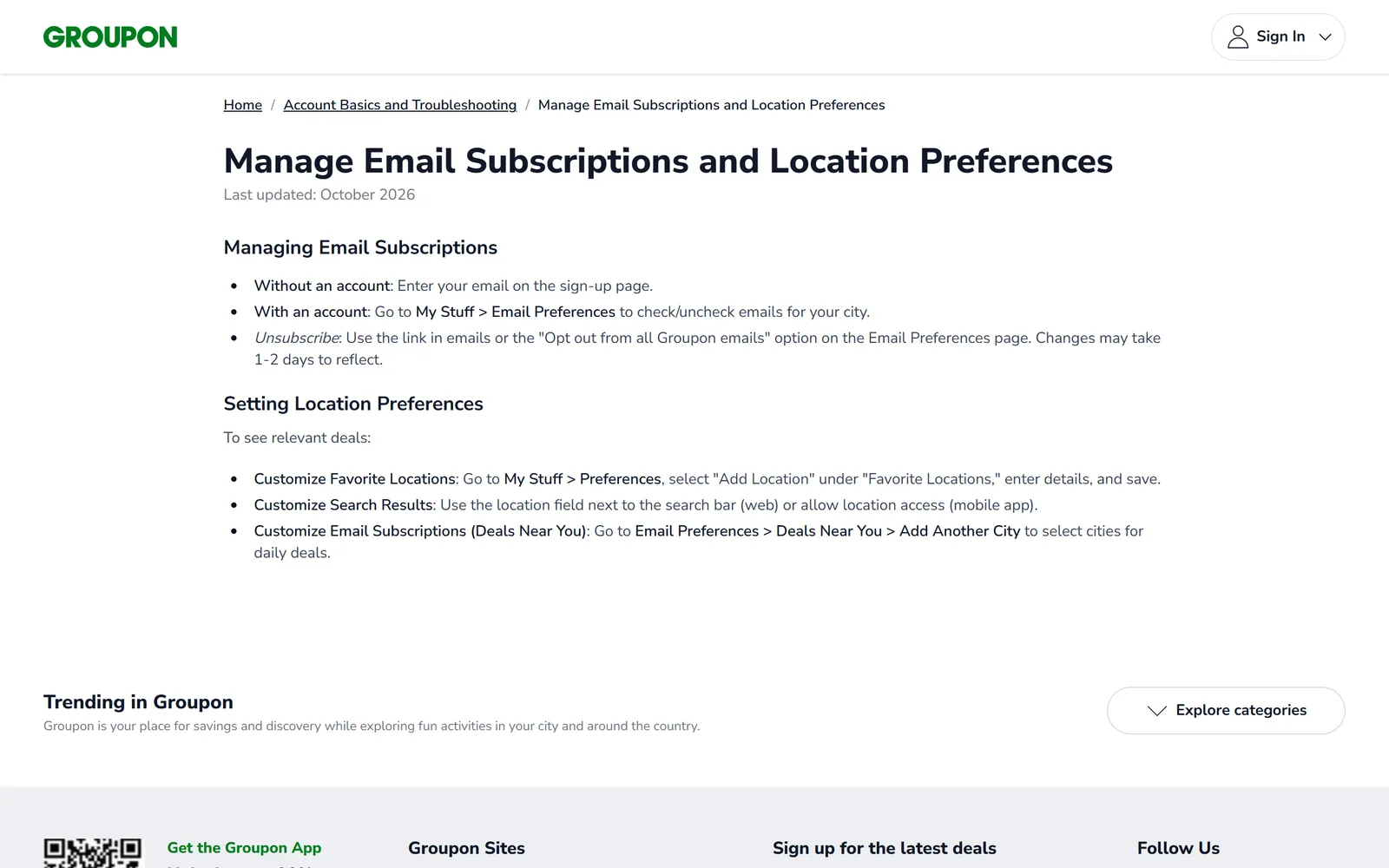Go to Home breadcrumb link

[x=243, y=105]
